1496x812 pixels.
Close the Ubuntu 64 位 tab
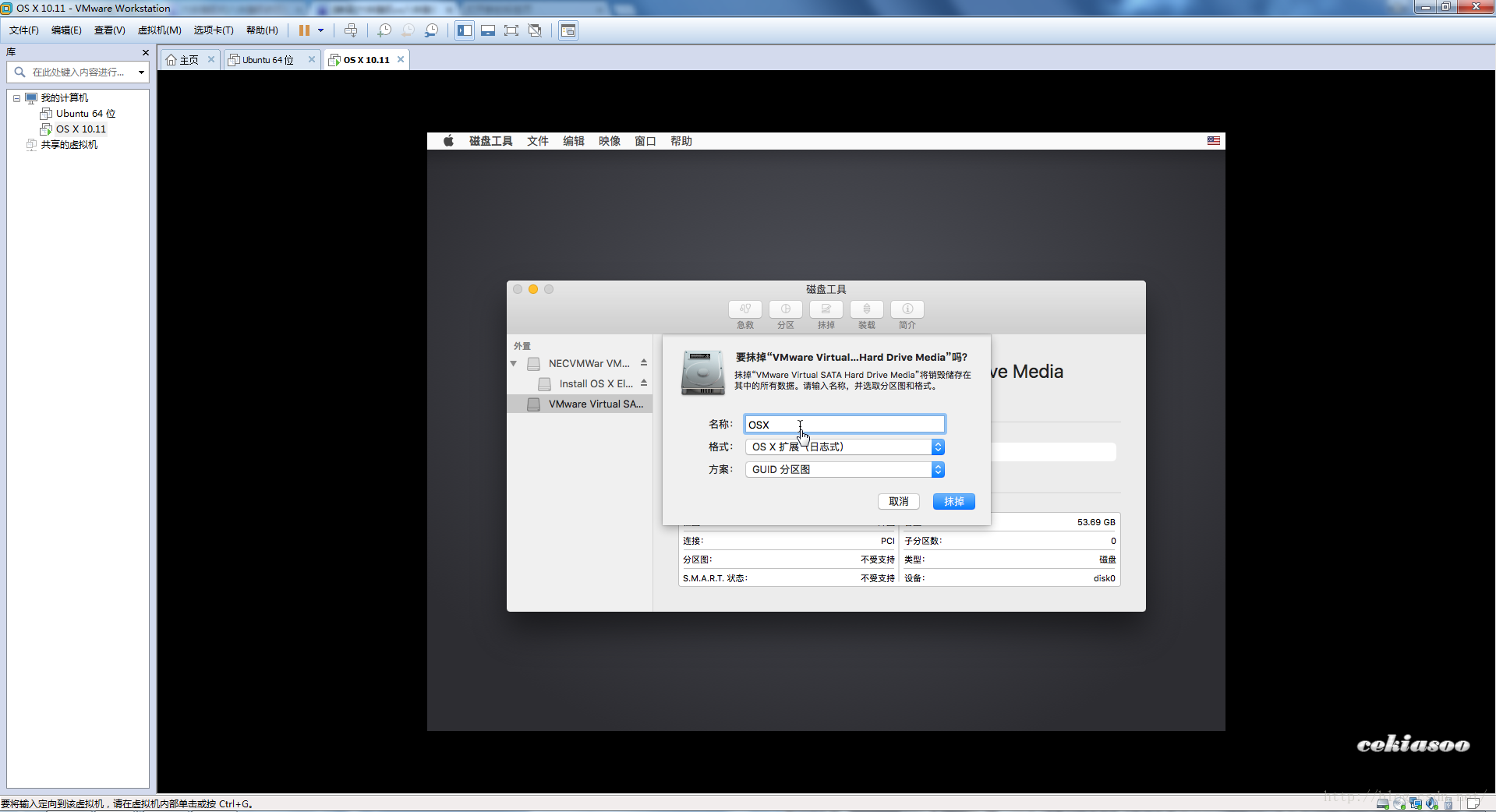click(x=312, y=59)
